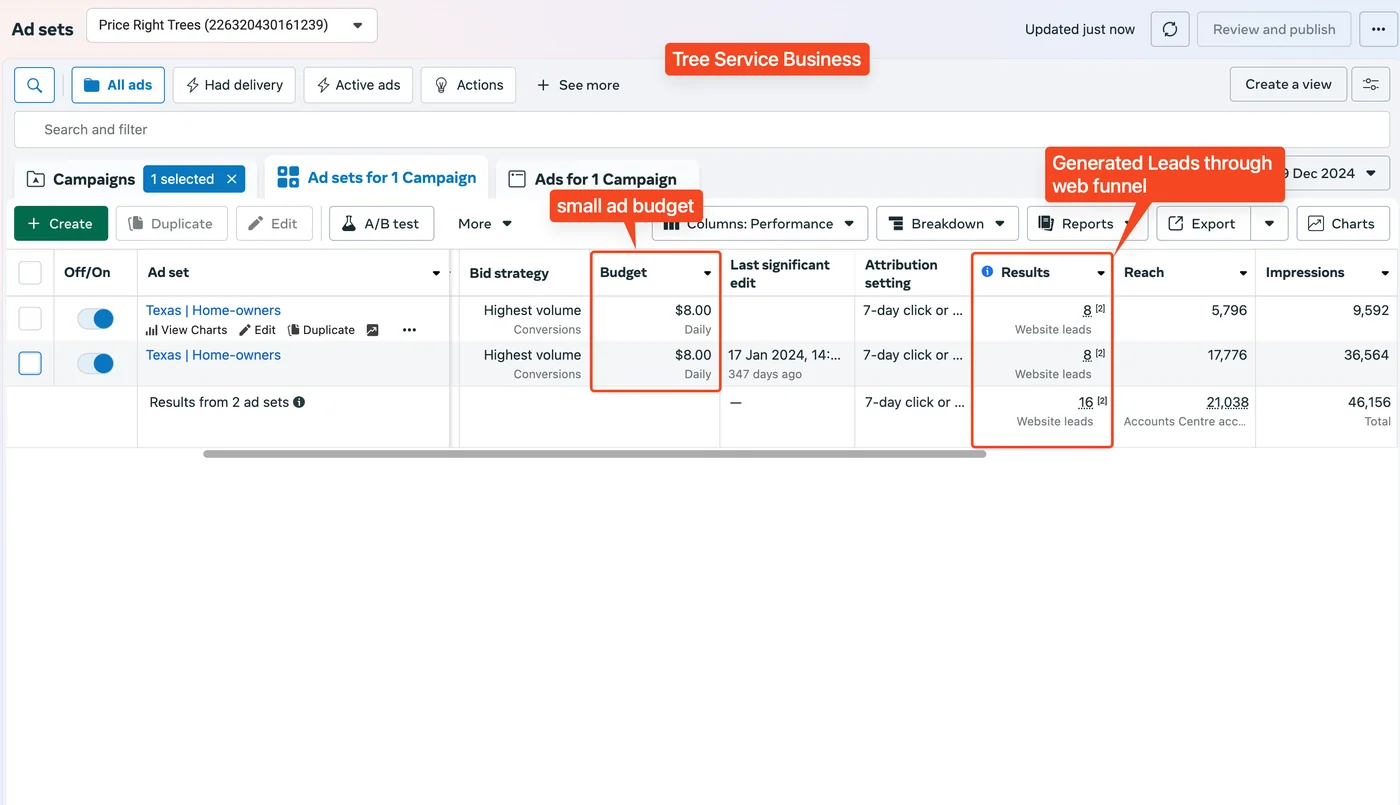The image size is (1400, 805).
Task: Open the Price Right Trees account dropdown
Action: tap(232, 25)
